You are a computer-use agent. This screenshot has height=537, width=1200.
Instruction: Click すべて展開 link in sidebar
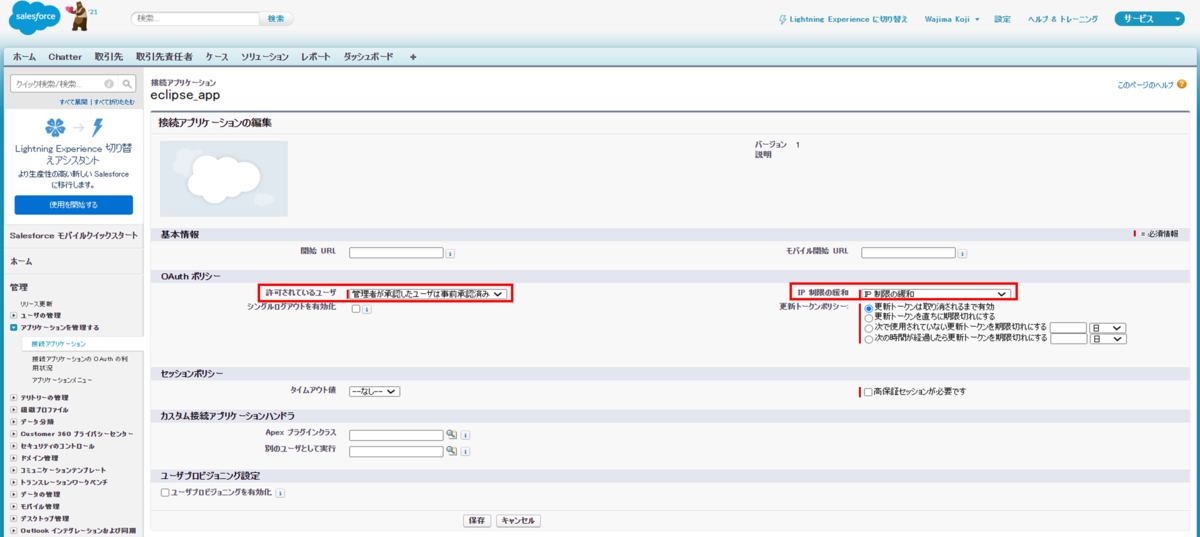point(73,102)
